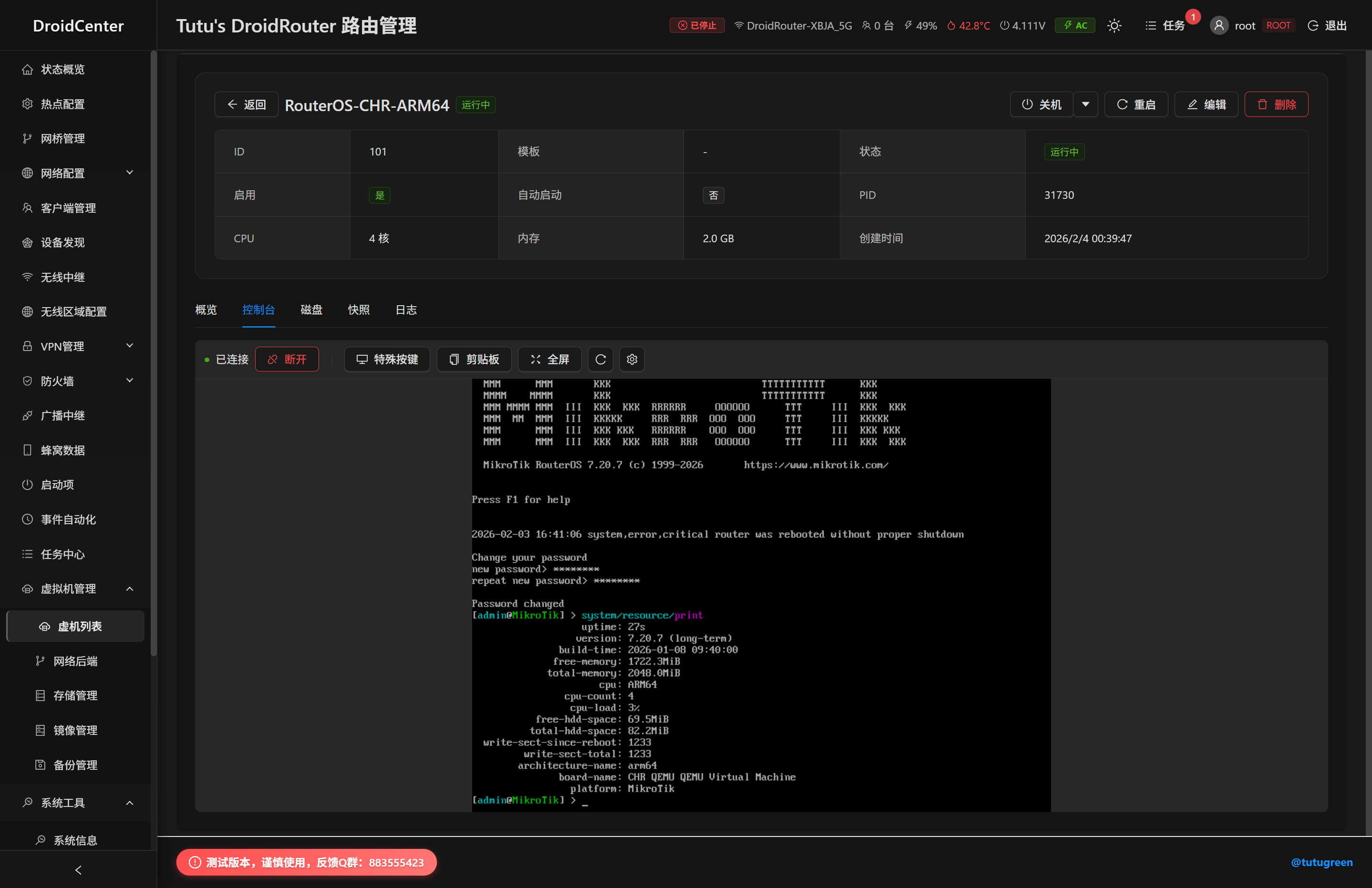
Task: Open the 剪贴板 clipboard tool
Action: 474,359
